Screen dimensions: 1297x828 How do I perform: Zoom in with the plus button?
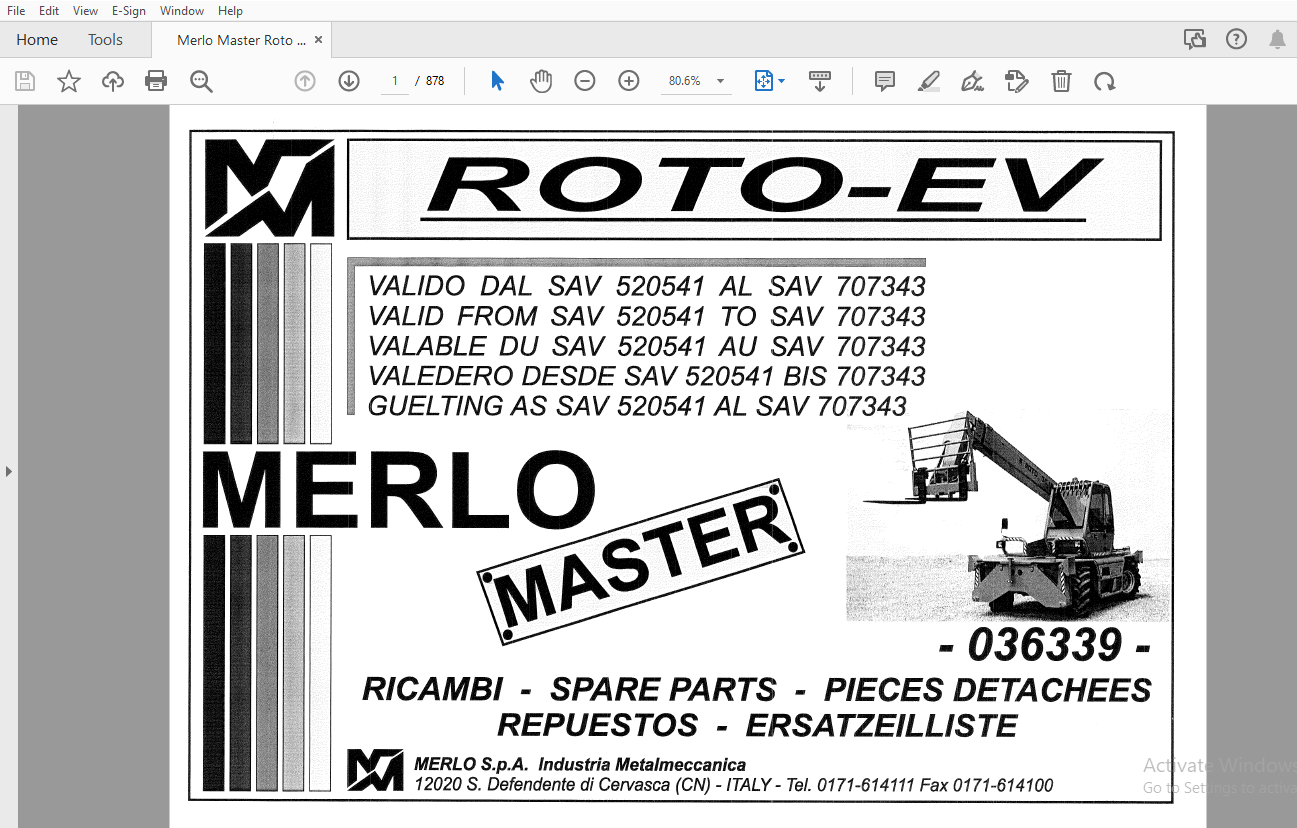(x=629, y=81)
